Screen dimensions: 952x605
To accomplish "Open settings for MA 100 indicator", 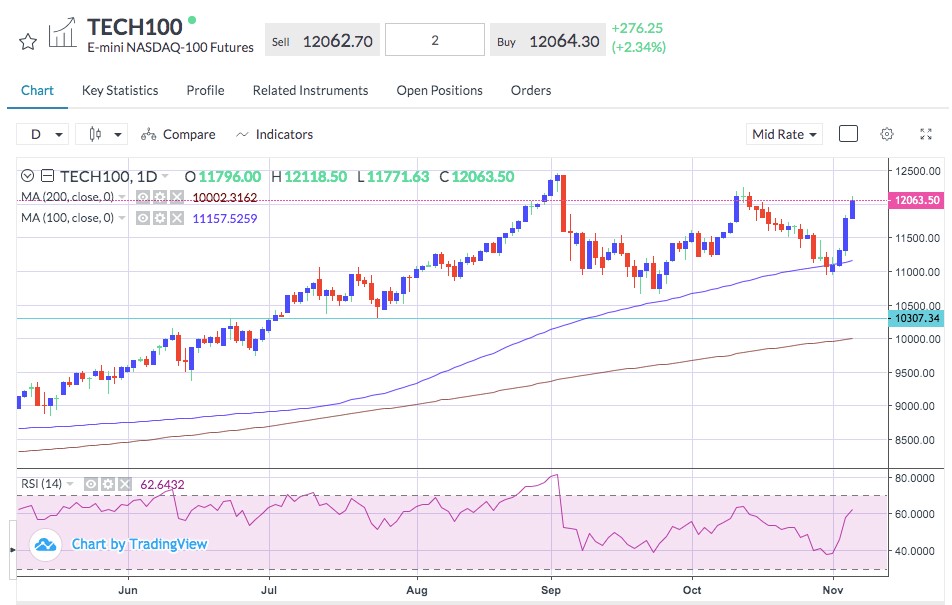I will 160,218.
